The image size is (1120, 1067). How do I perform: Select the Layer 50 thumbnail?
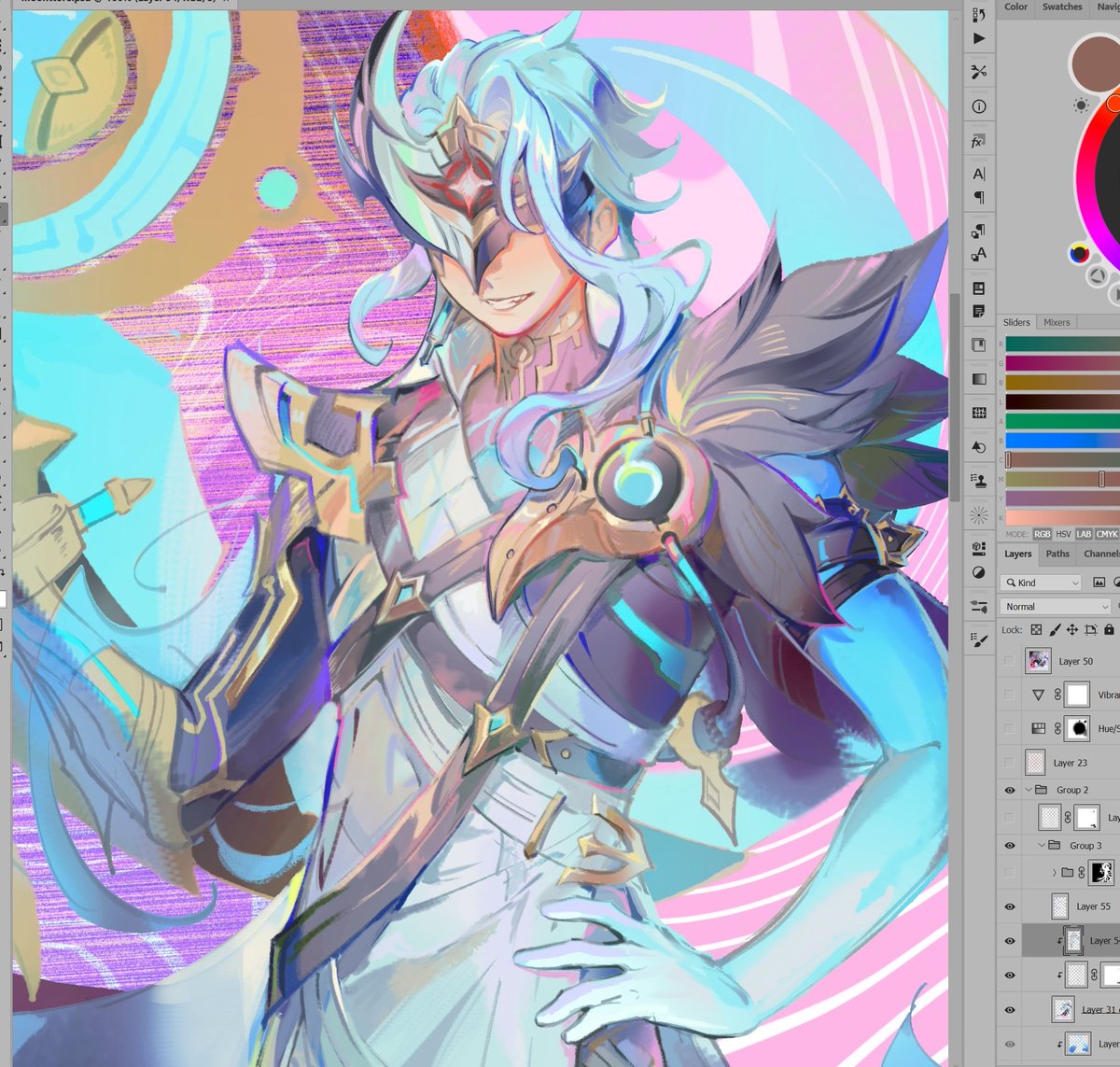tap(1038, 661)
